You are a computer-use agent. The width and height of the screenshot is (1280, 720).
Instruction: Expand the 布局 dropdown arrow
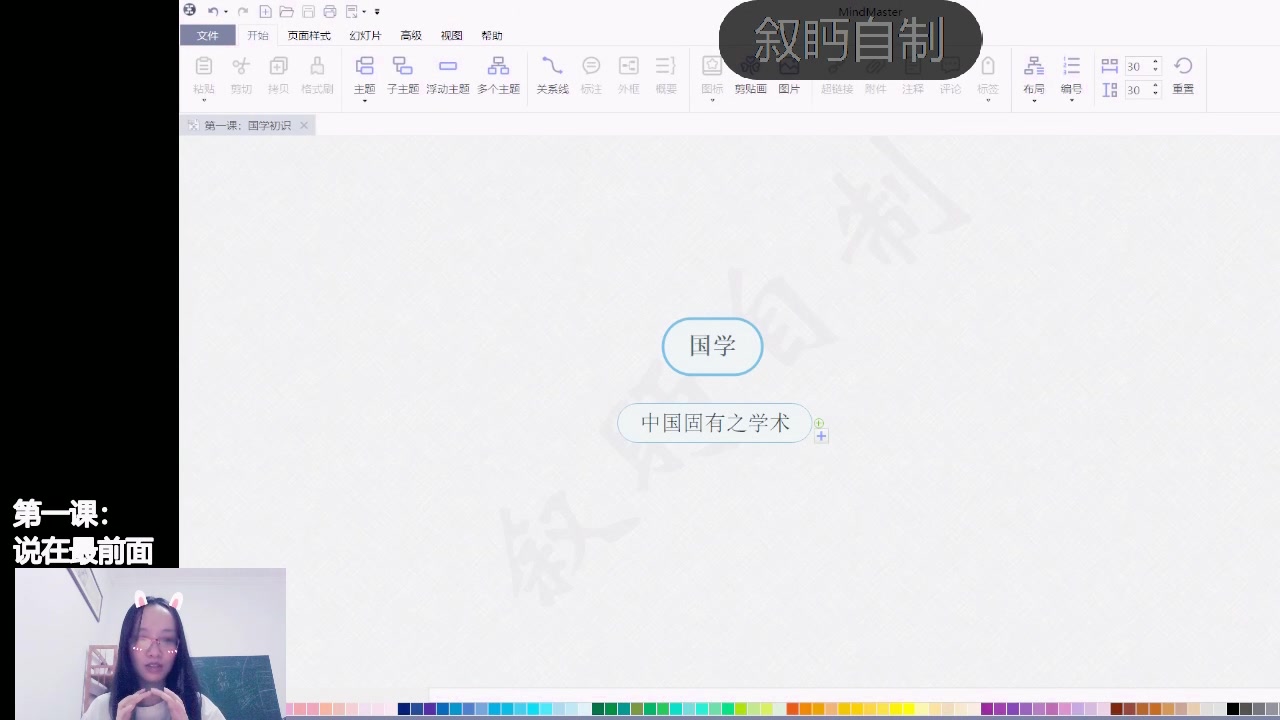[1034, 100]
